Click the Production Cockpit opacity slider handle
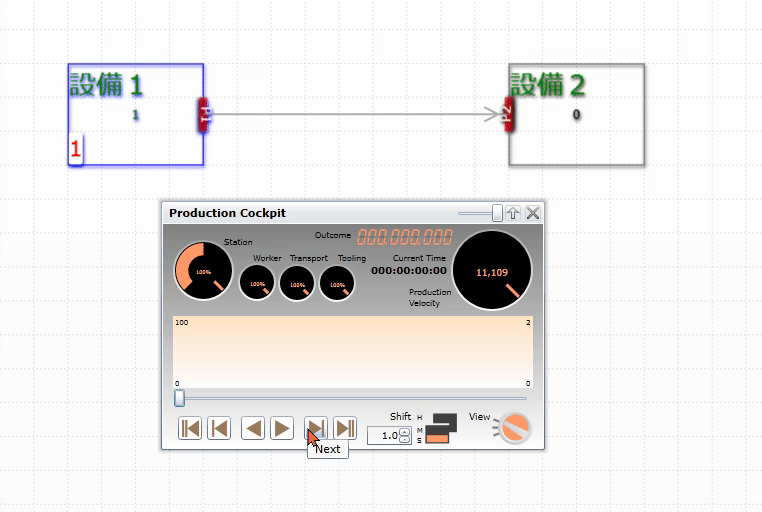This screenshot has height=512, width=762. tap(497, 213)
